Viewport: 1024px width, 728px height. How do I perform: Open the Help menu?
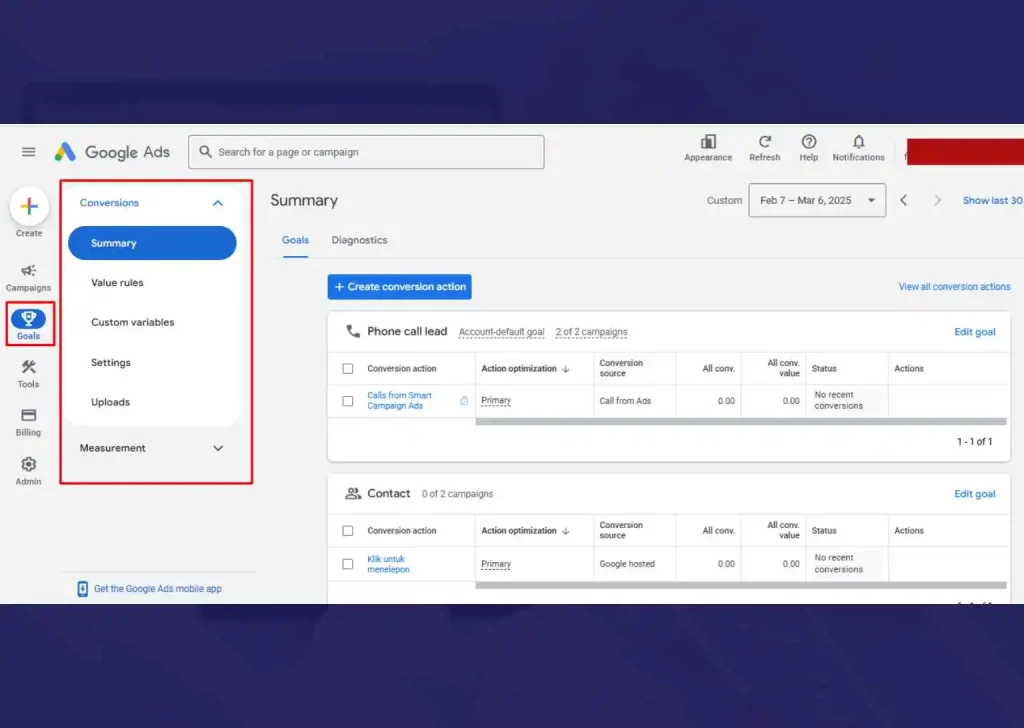point(808,148)
